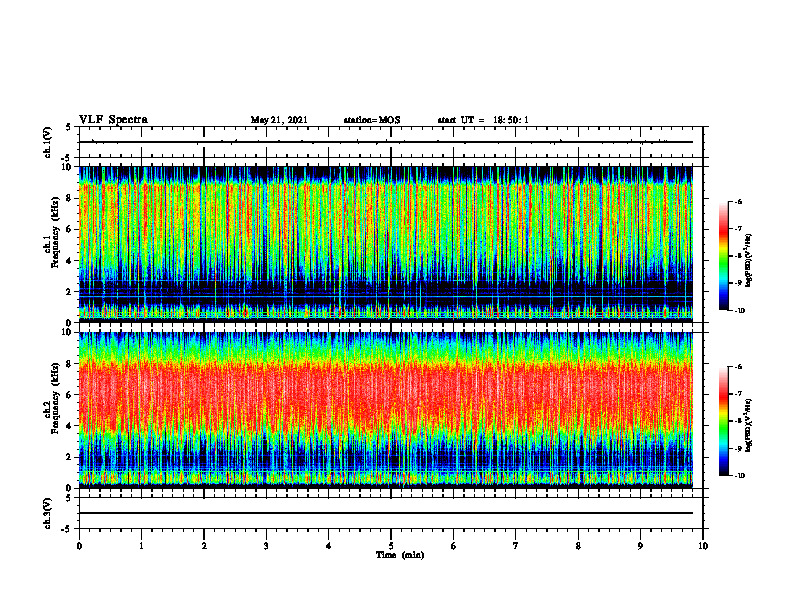
Task: Click the "-5" tick on ch.3(V) axis
Action: click(68, 529)
